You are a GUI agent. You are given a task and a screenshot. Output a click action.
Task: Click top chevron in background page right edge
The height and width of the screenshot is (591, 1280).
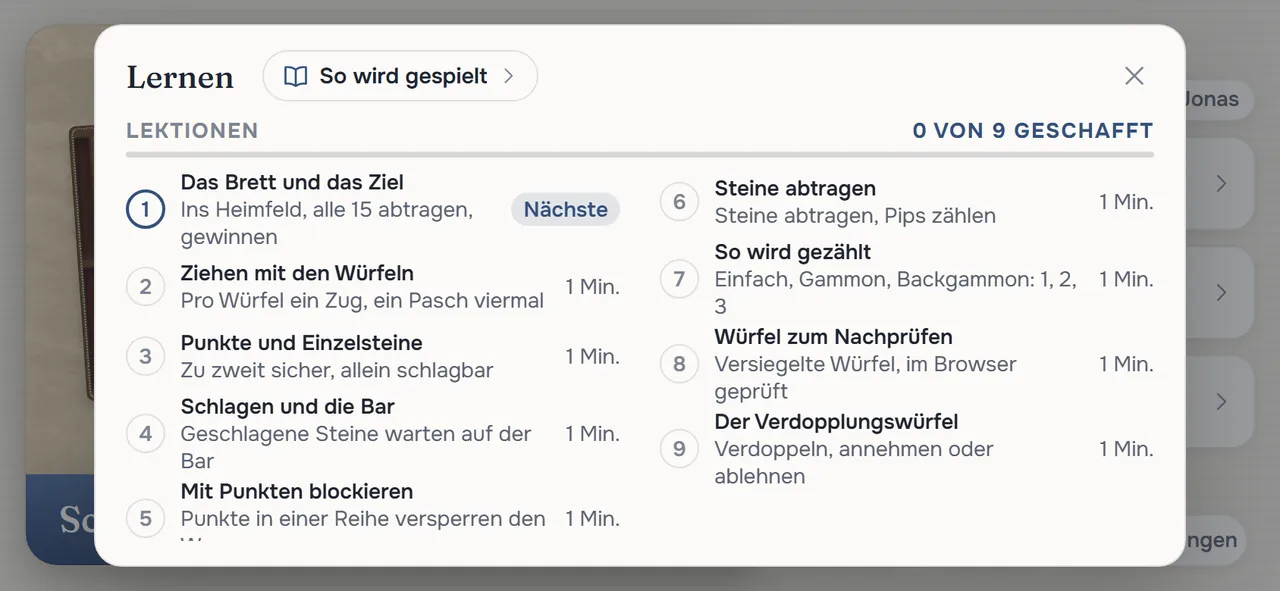(x=1221, y=184)
